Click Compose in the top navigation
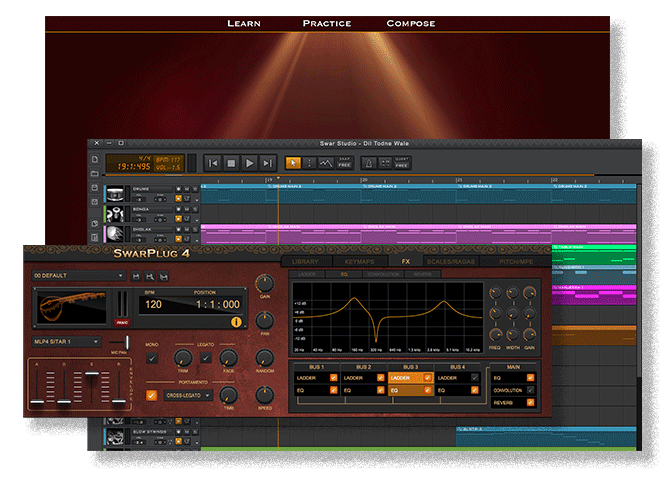Image resolution: width=668 pixels, height=490 pixels. tap(411, 23)
